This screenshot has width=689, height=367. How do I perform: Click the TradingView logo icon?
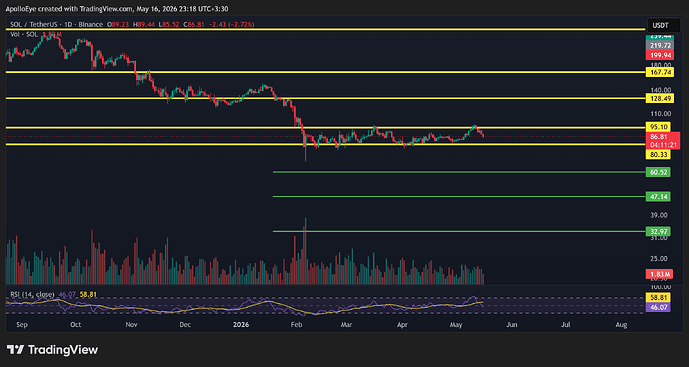click(16, 350)
